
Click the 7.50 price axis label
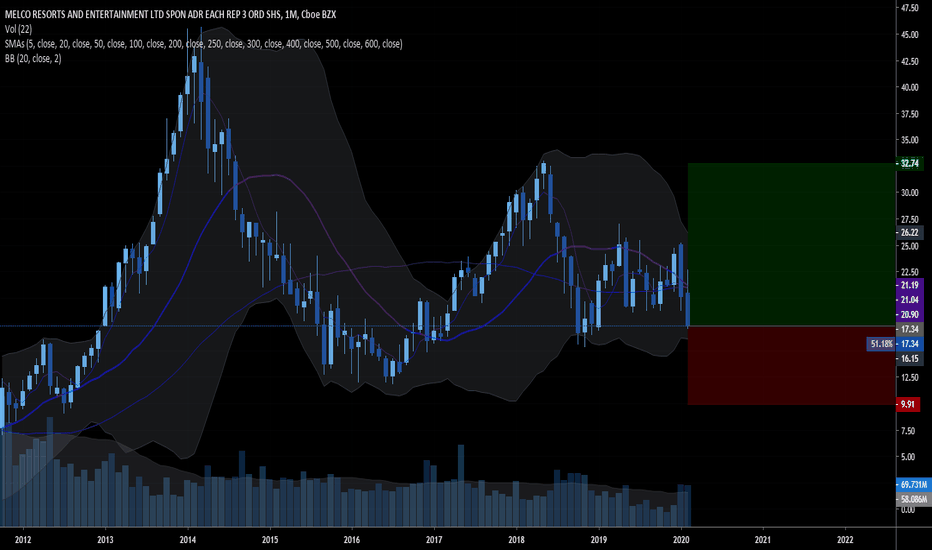[x=908, y=430]
